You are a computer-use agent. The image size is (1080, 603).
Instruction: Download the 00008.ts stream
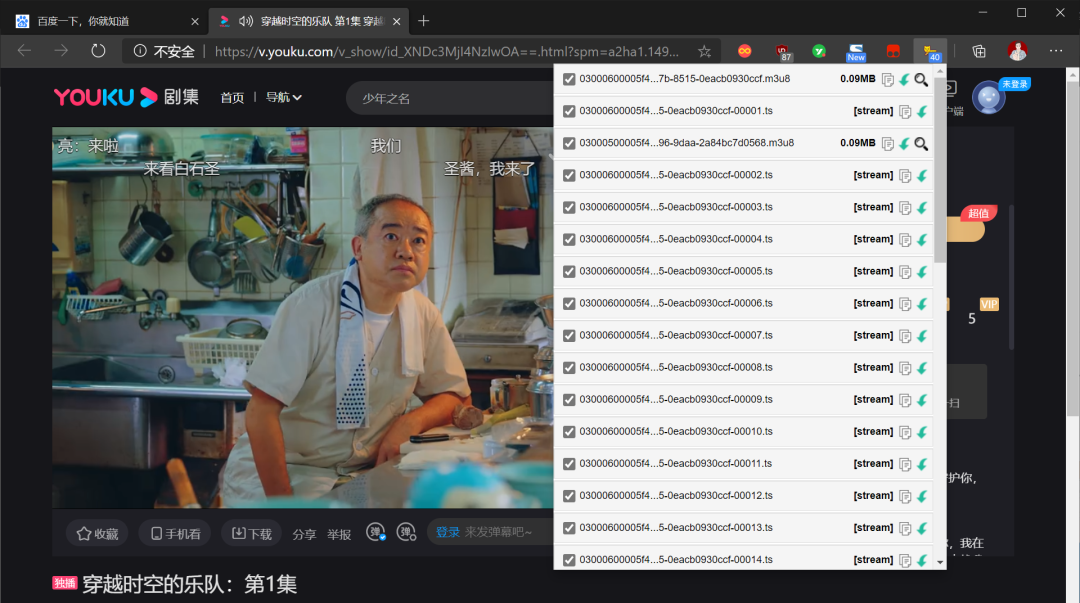click(x=922, y=368)
